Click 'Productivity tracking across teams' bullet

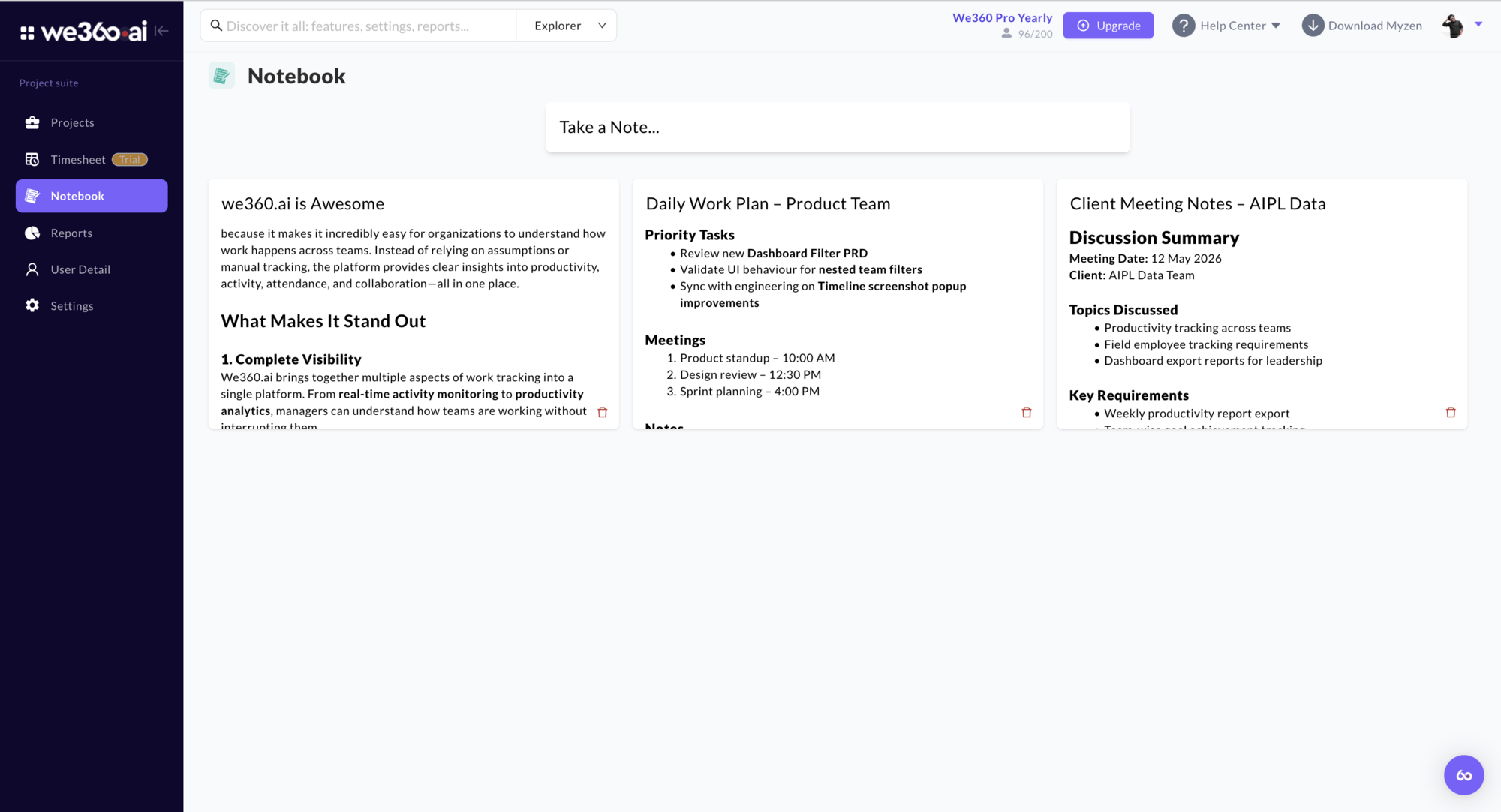coord(1198,328)
